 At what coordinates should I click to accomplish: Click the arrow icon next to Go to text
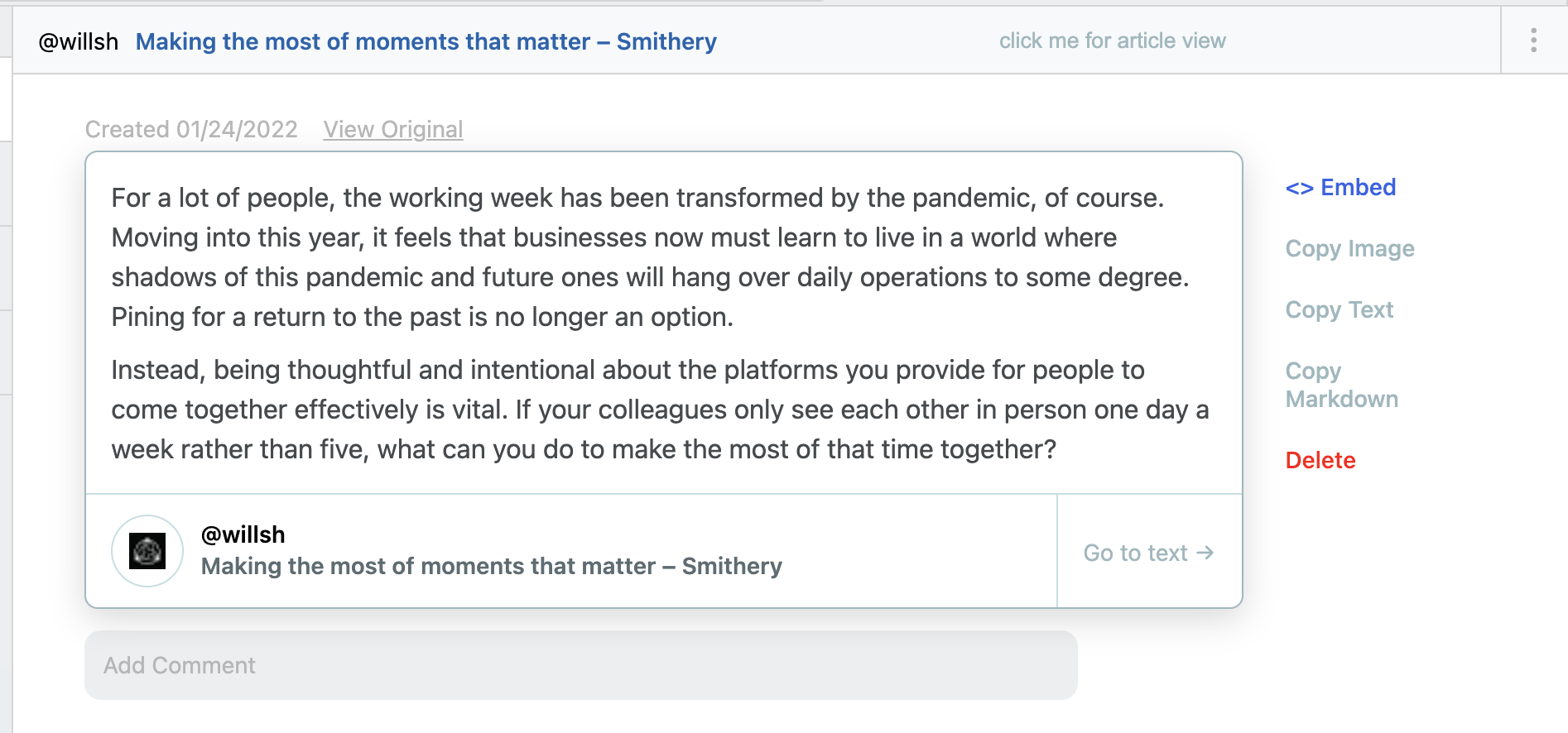(x=1205, y=553)
